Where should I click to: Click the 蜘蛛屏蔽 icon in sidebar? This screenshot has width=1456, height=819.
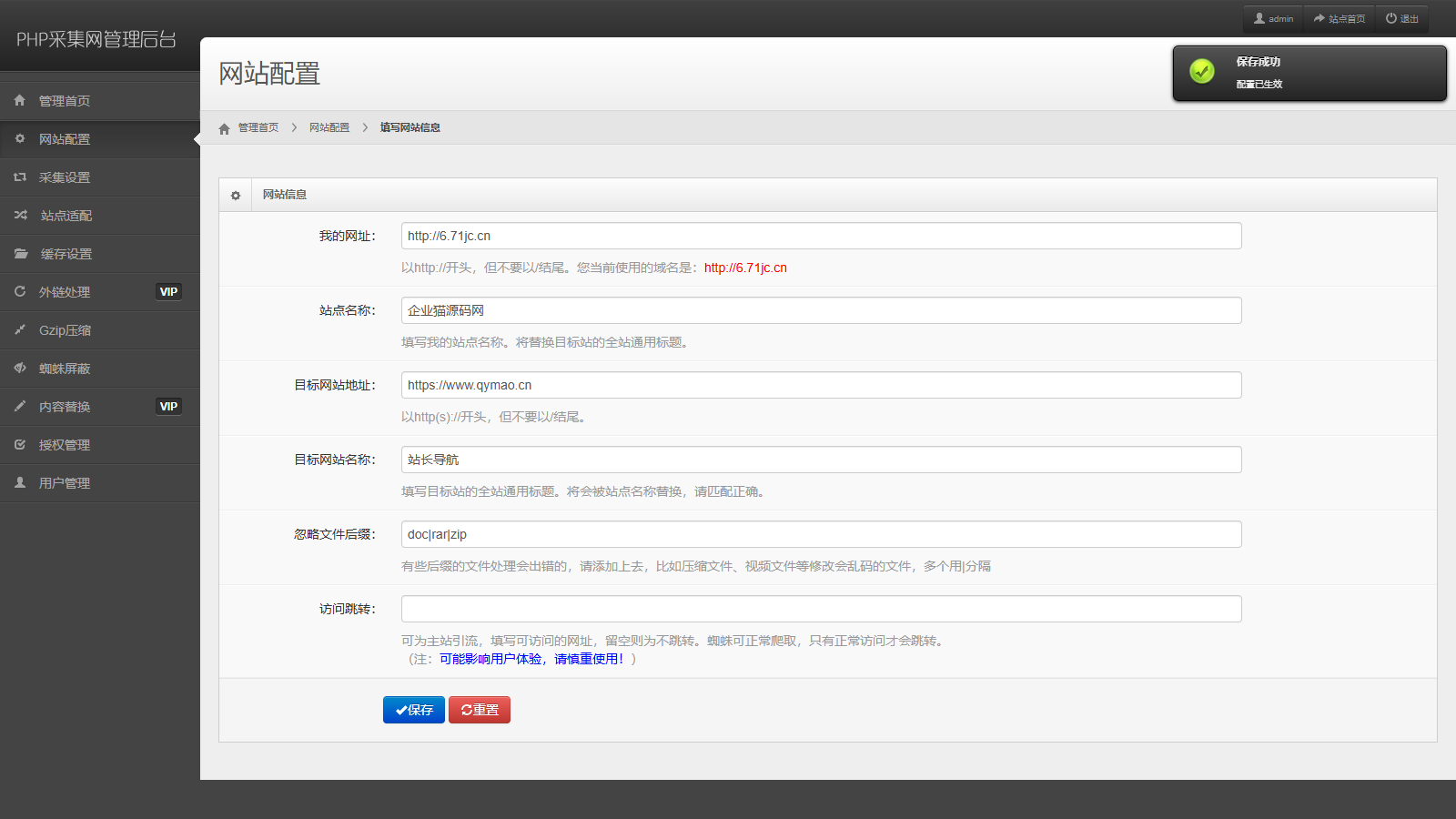20,369
